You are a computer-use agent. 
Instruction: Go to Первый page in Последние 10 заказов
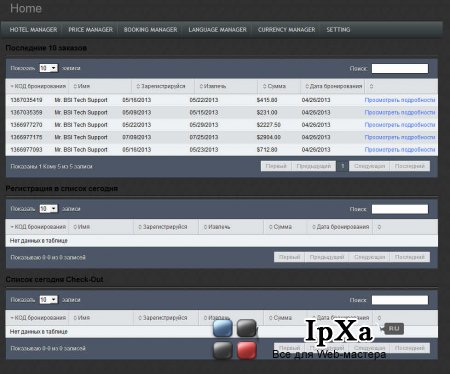tap(276, 166)
